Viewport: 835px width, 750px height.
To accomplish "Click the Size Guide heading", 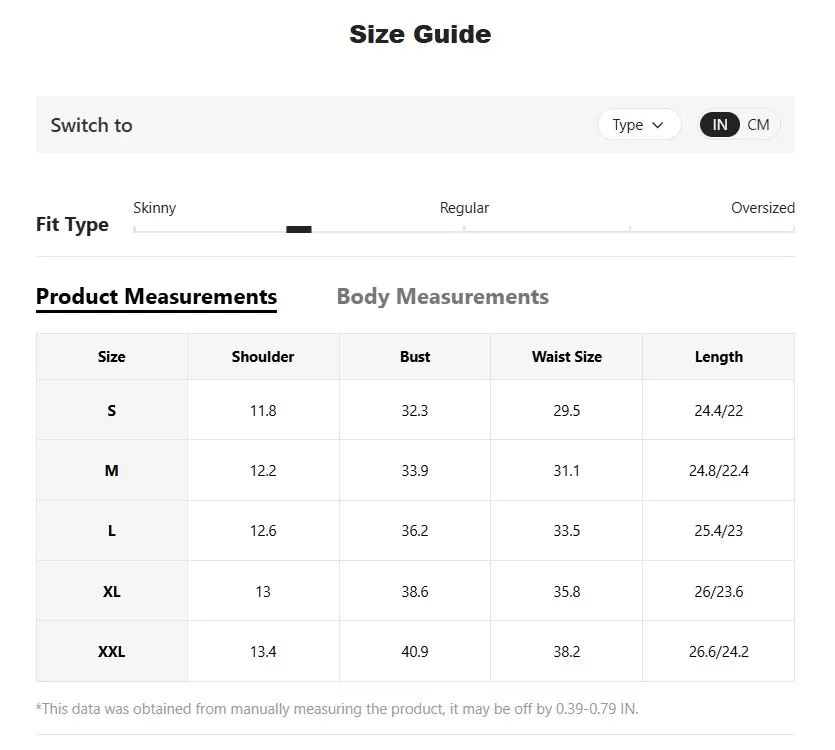I will tap(420, 34).
